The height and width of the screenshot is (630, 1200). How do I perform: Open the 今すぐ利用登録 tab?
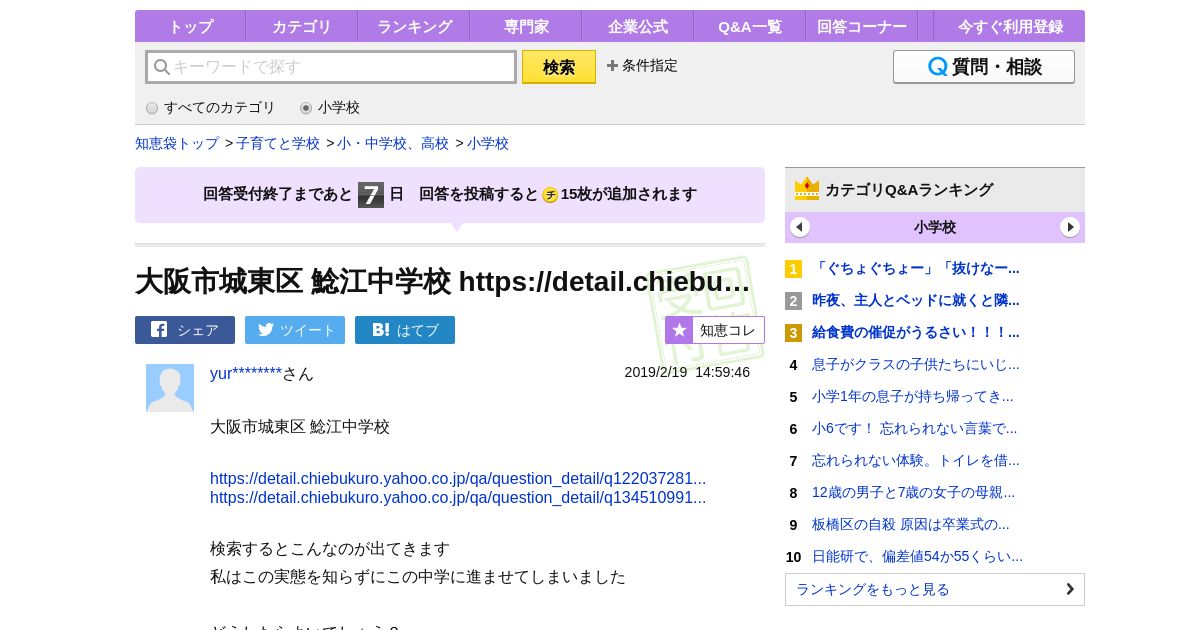(1010, 27)
